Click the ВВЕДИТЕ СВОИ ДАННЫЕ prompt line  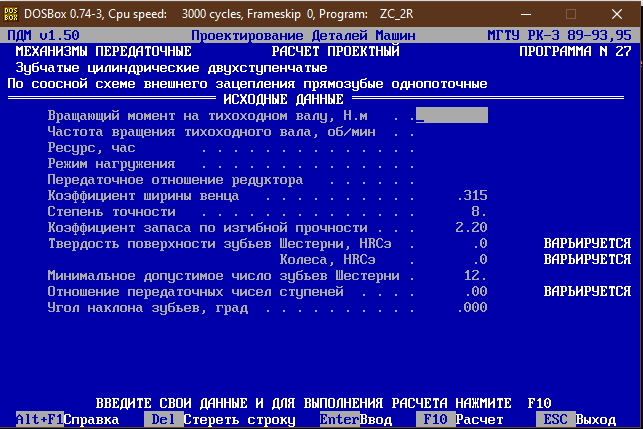[x=324, y=403]
